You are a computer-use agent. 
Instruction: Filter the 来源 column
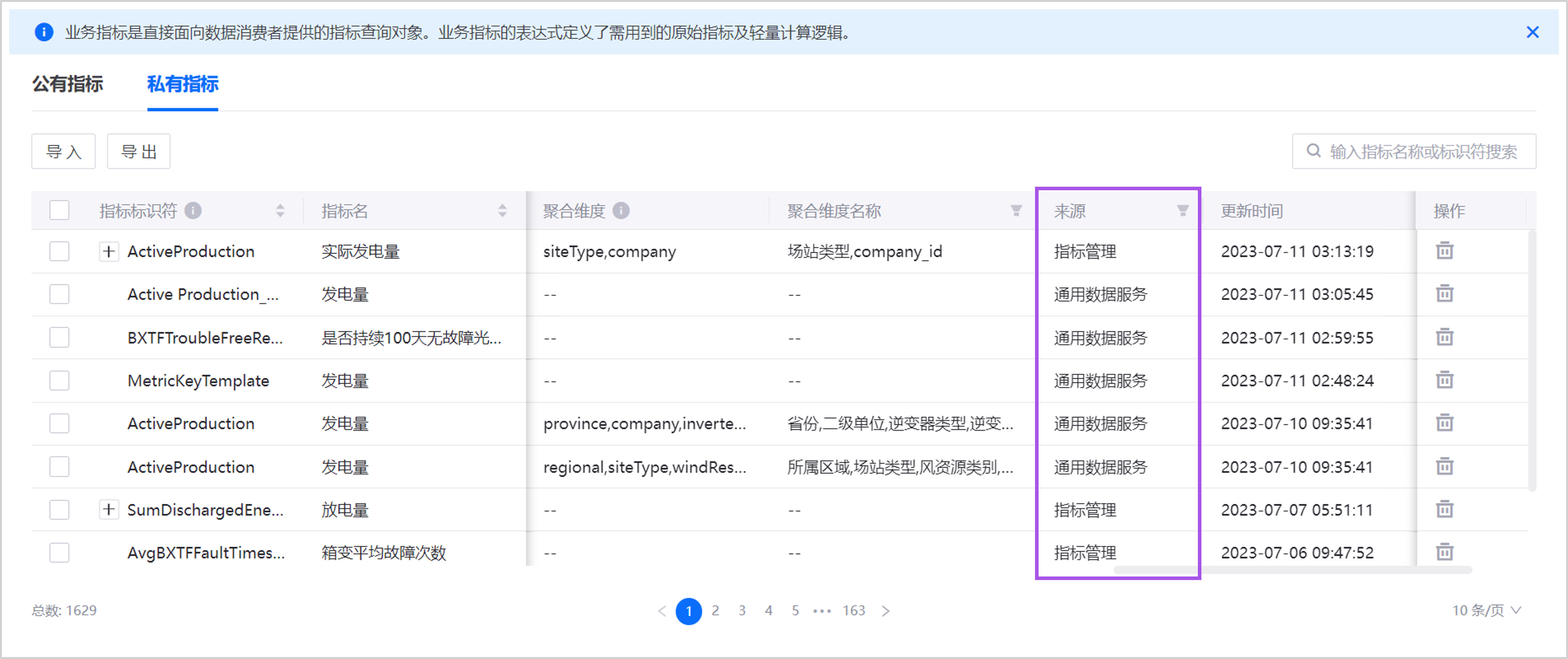coord(1182,211)
